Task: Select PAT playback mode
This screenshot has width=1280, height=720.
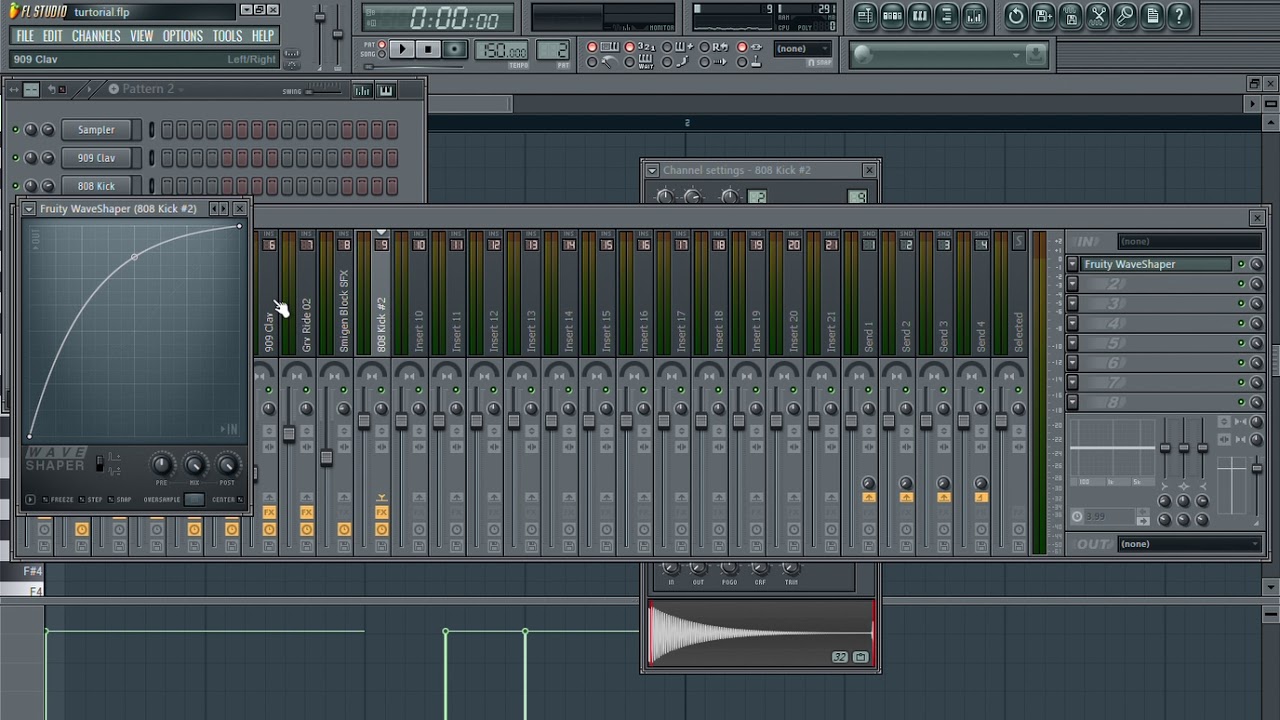Action: 383,44
